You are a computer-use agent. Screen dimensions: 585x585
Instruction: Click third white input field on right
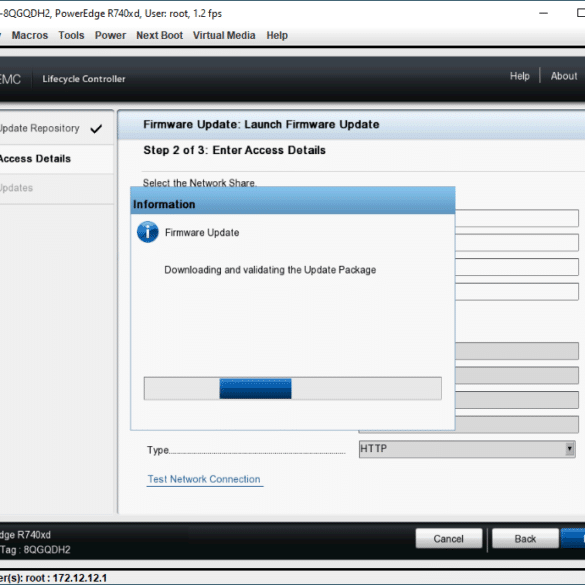click(x=517, y=267)
